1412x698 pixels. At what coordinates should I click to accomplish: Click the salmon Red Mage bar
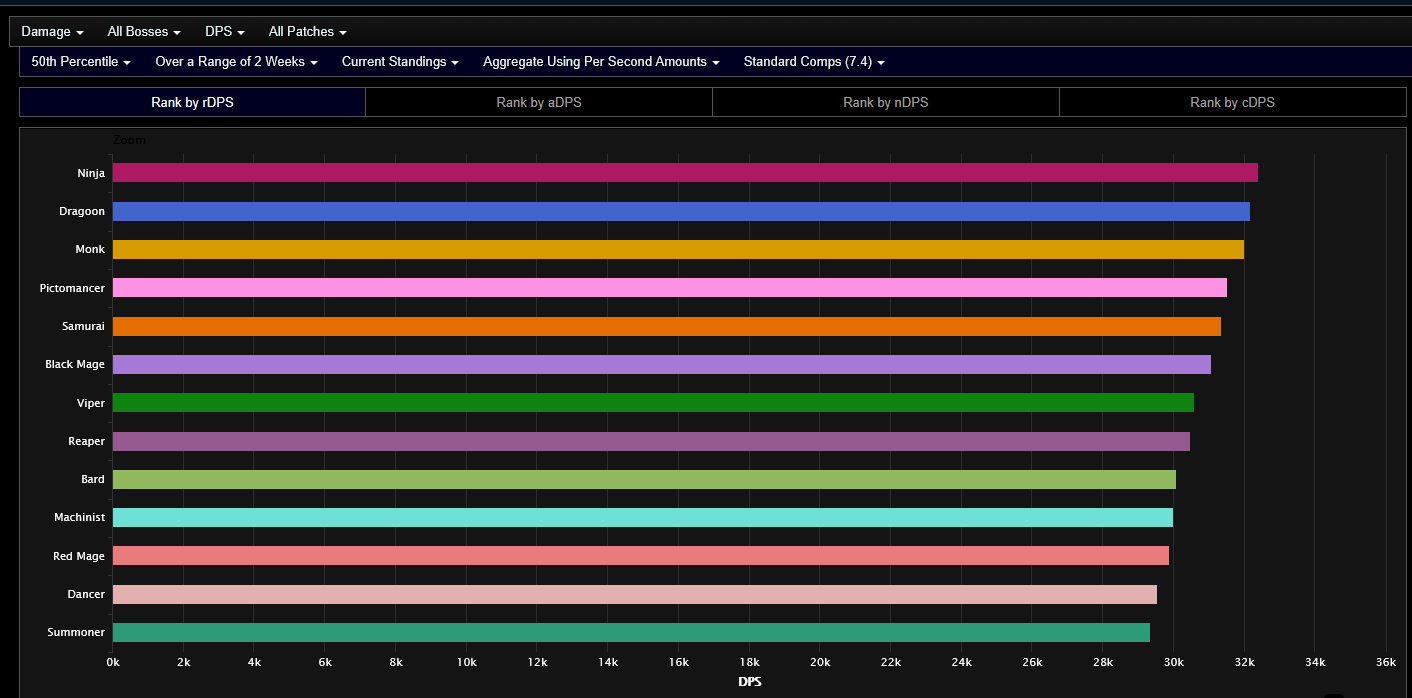641,556
